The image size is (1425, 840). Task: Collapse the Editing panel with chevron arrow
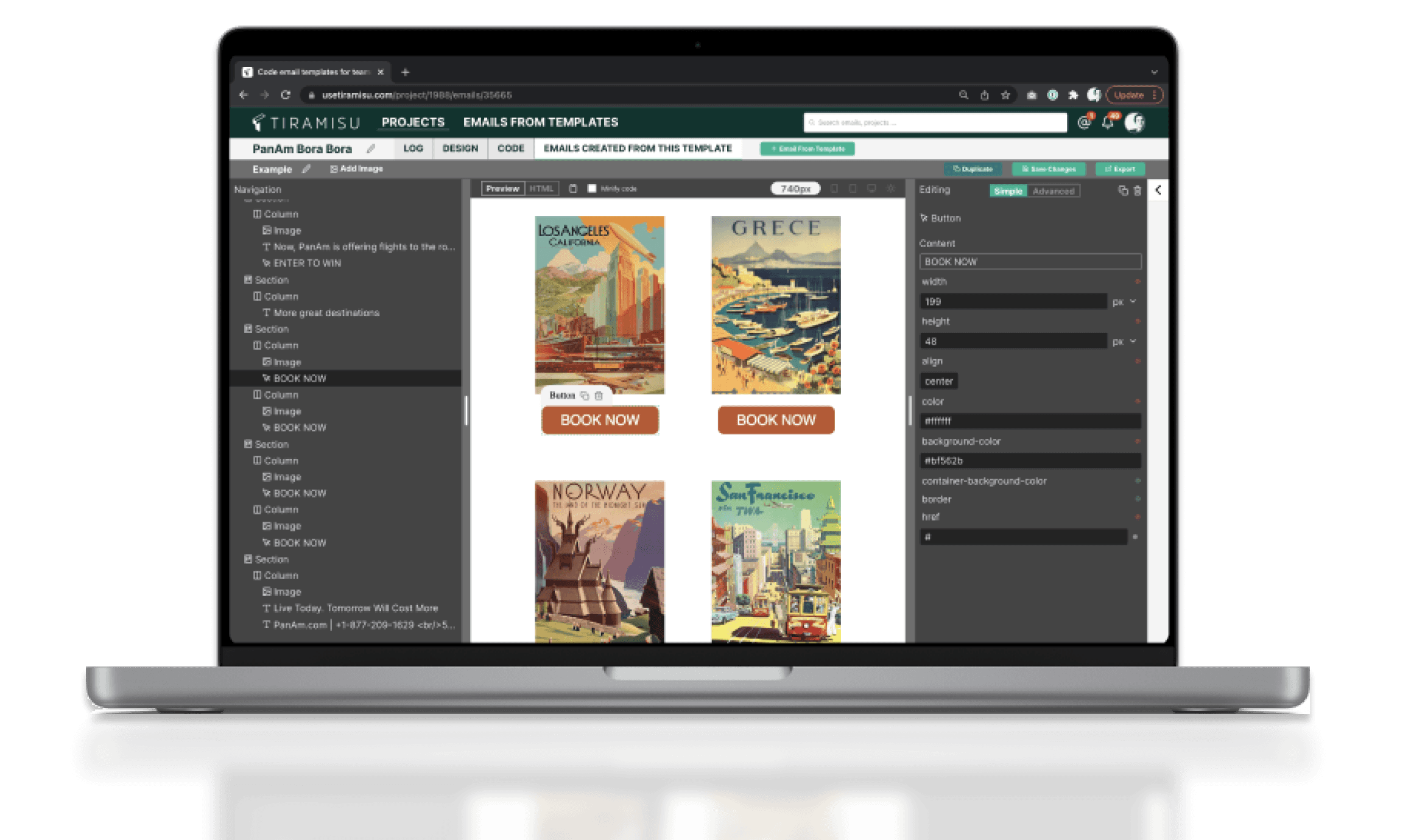[x=1158, y=190]
